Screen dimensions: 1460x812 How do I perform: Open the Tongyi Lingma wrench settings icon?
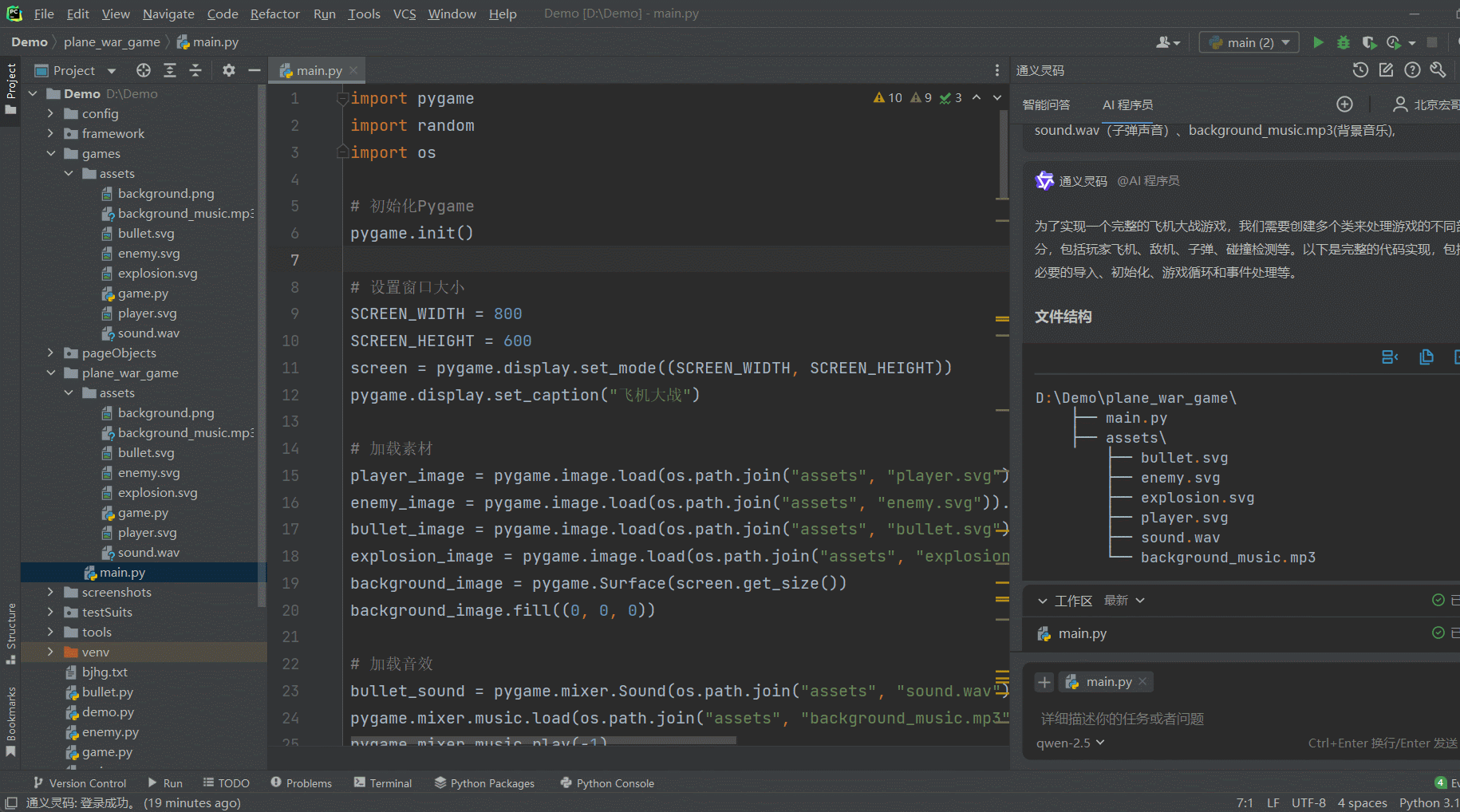coord(1438,70)
